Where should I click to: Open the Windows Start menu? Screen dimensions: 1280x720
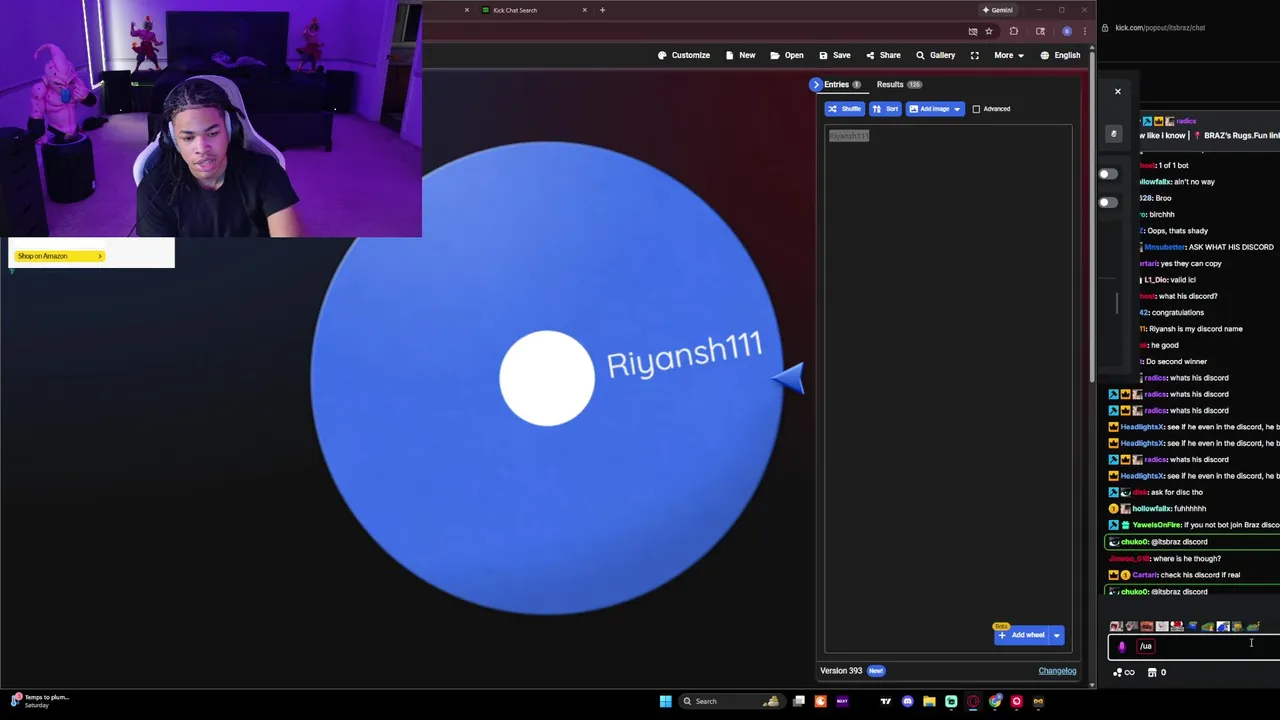coord(665,701)
